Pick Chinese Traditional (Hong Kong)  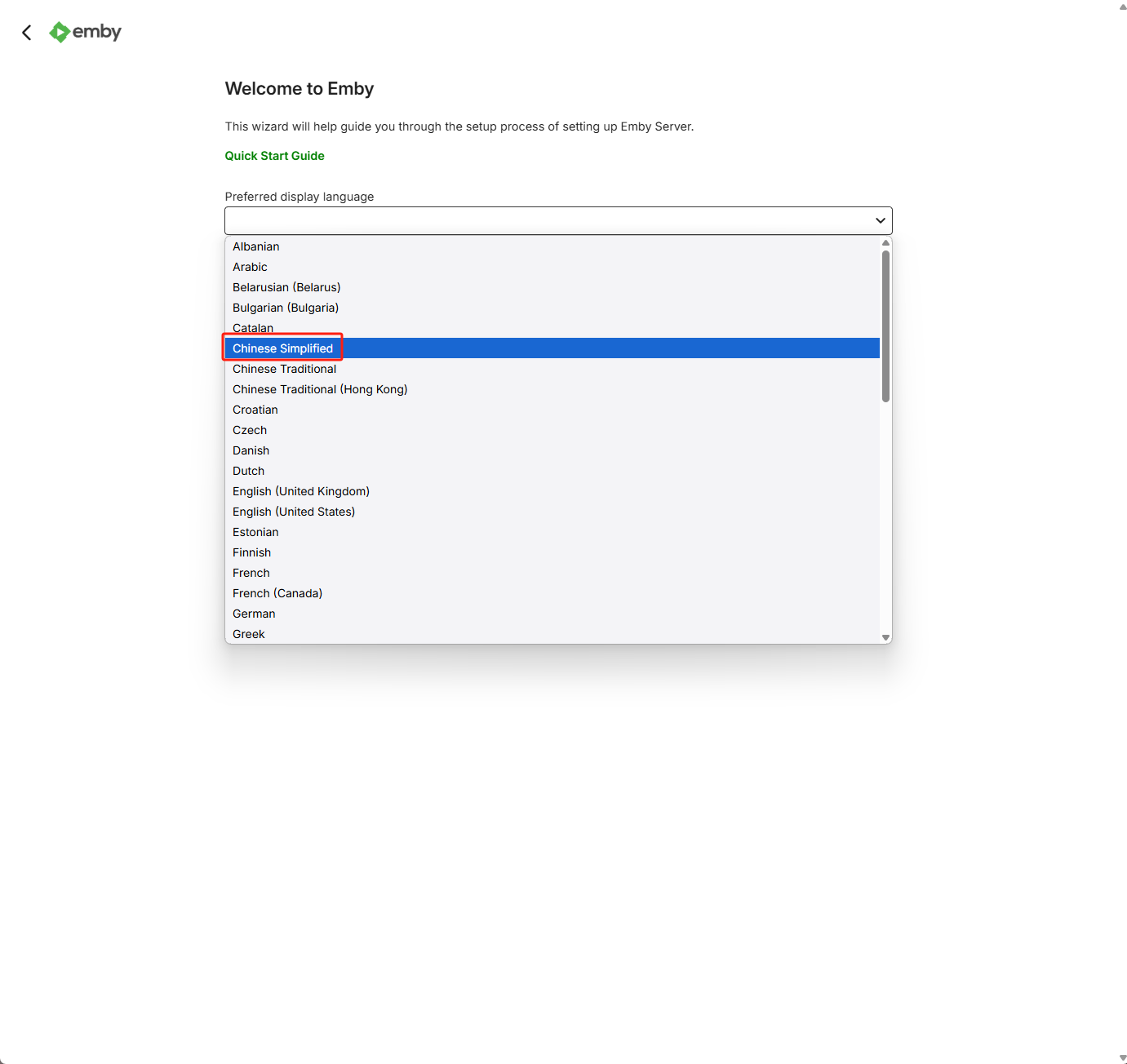tap(320, 389)
